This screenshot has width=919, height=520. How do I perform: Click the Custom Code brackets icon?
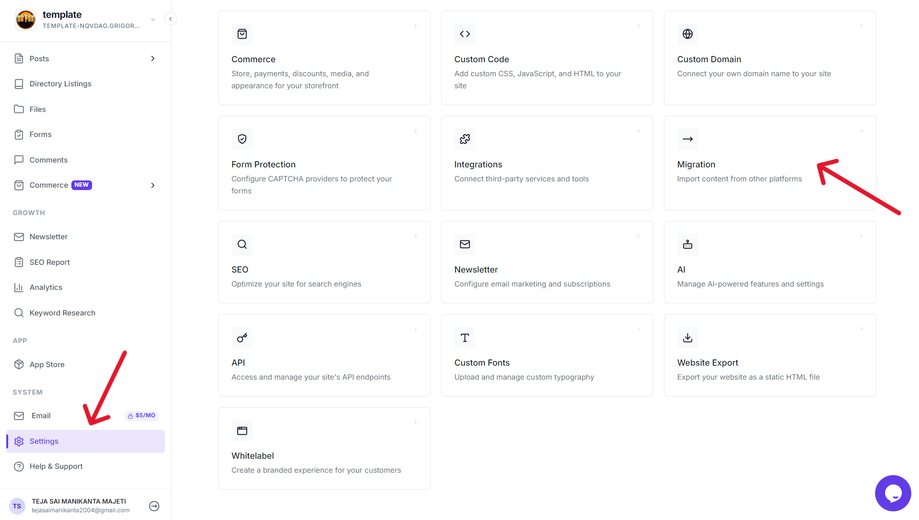click(x=465, y=34)
